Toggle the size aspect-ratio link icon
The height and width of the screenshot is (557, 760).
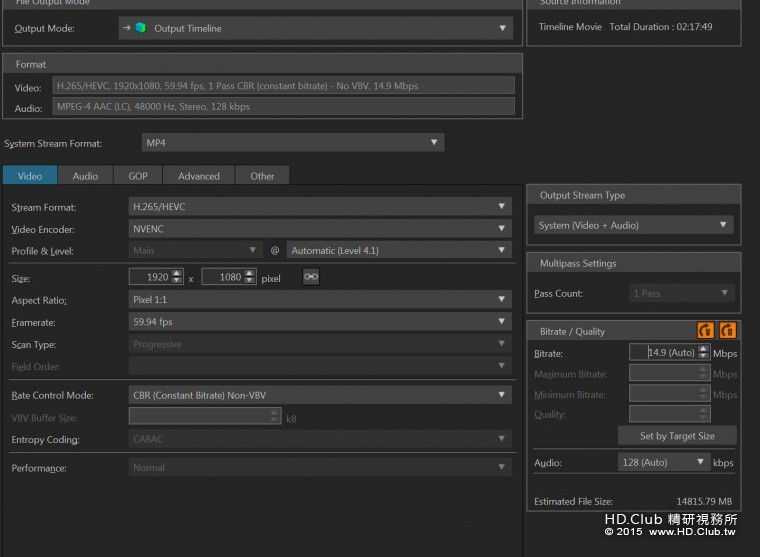point(310,277)
